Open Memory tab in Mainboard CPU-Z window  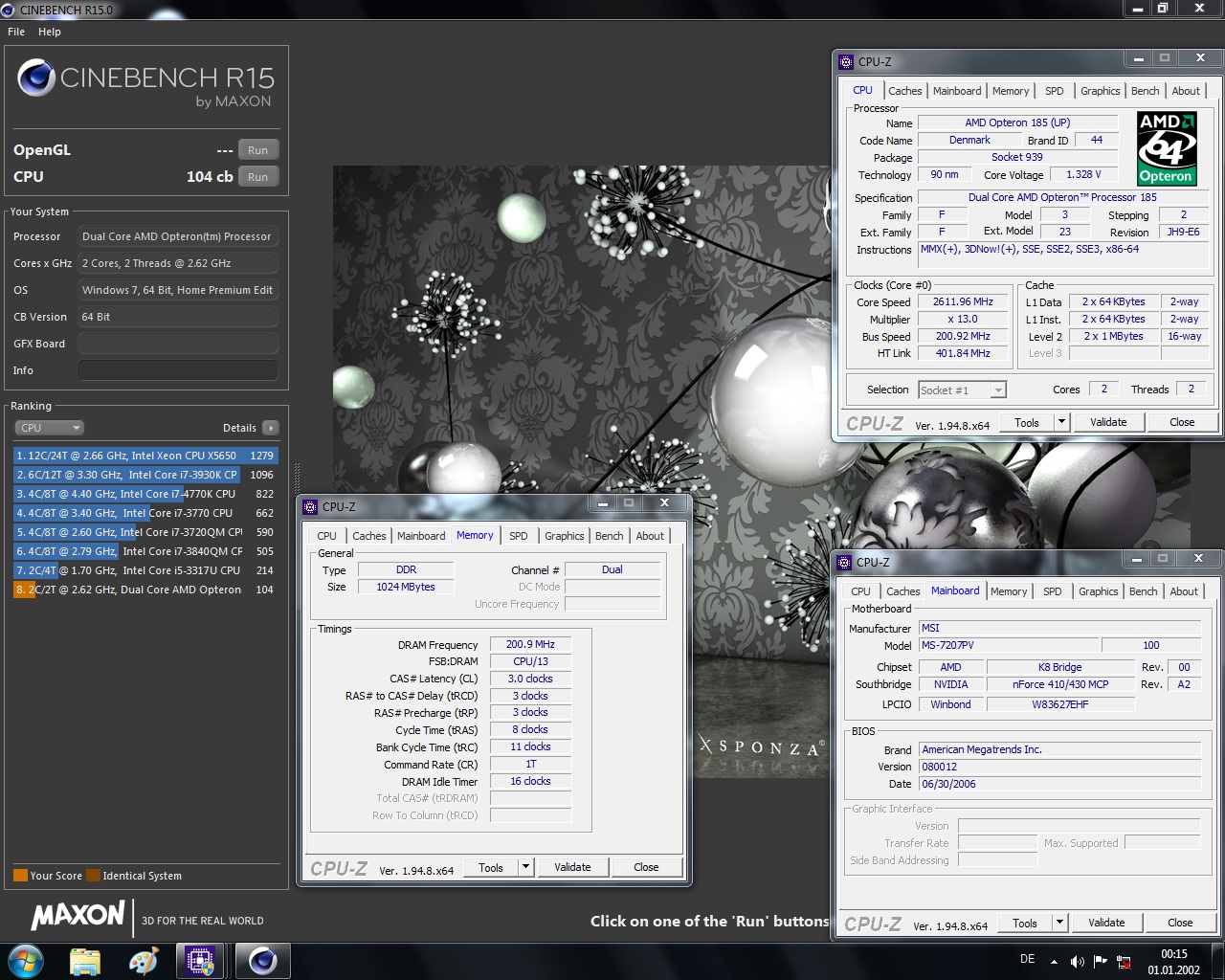pos(1009,591)
